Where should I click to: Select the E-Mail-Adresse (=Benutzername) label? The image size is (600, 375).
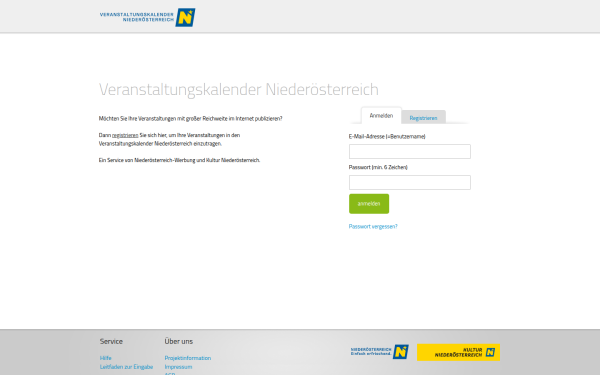coord(387,136)
